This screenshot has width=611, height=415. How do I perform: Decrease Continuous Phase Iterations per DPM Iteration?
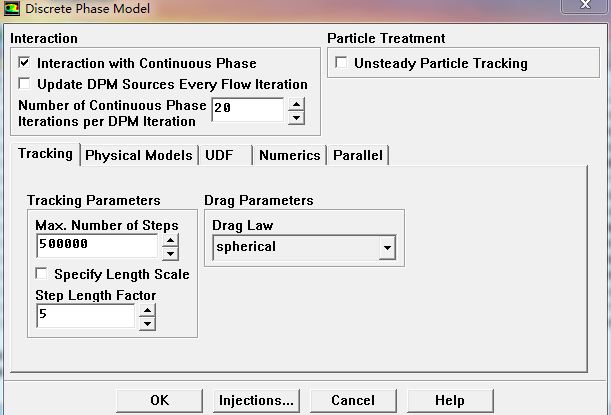pyautogui.click(x=296, y=117)
